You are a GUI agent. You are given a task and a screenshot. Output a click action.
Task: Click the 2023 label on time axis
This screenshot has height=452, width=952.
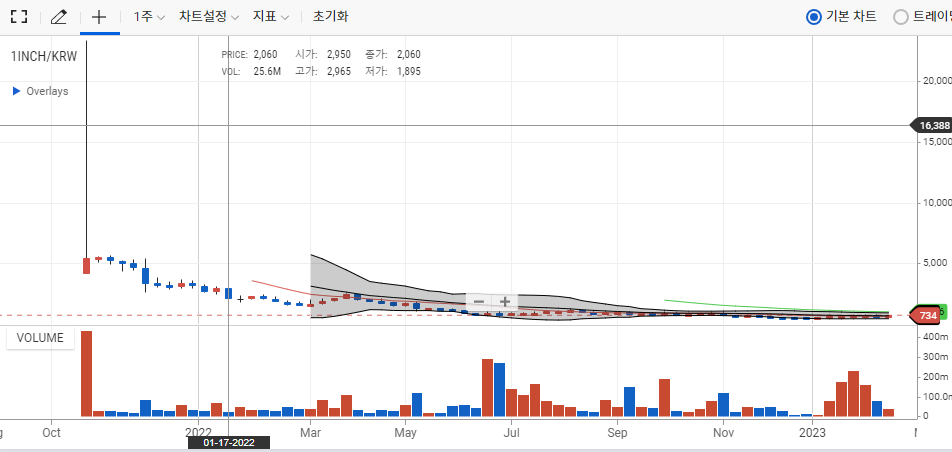click(812, 433)
